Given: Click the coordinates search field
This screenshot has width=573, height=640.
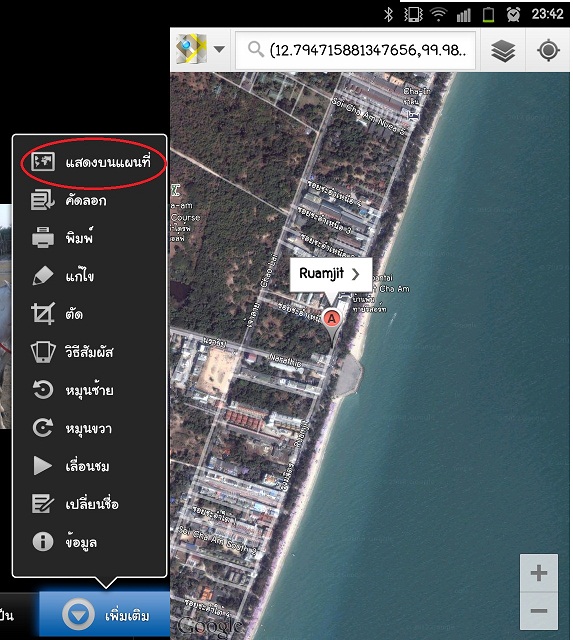Looking at the screenshot, I should tap(355, 50).
